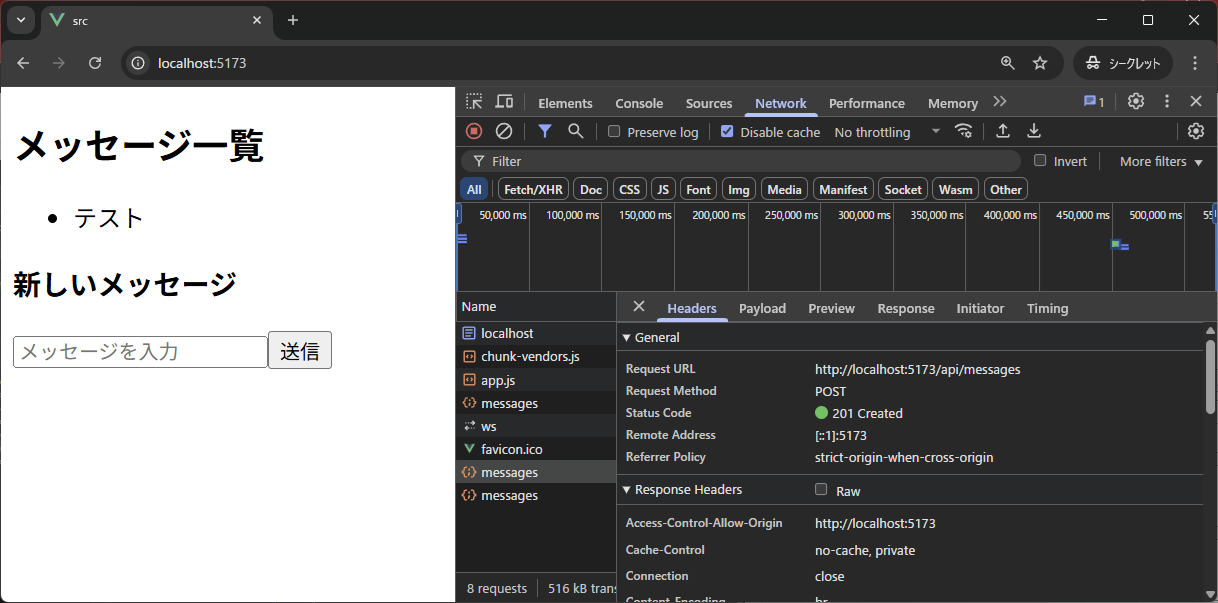Select the chunk-vendors.js request

(x=536, y=356)
